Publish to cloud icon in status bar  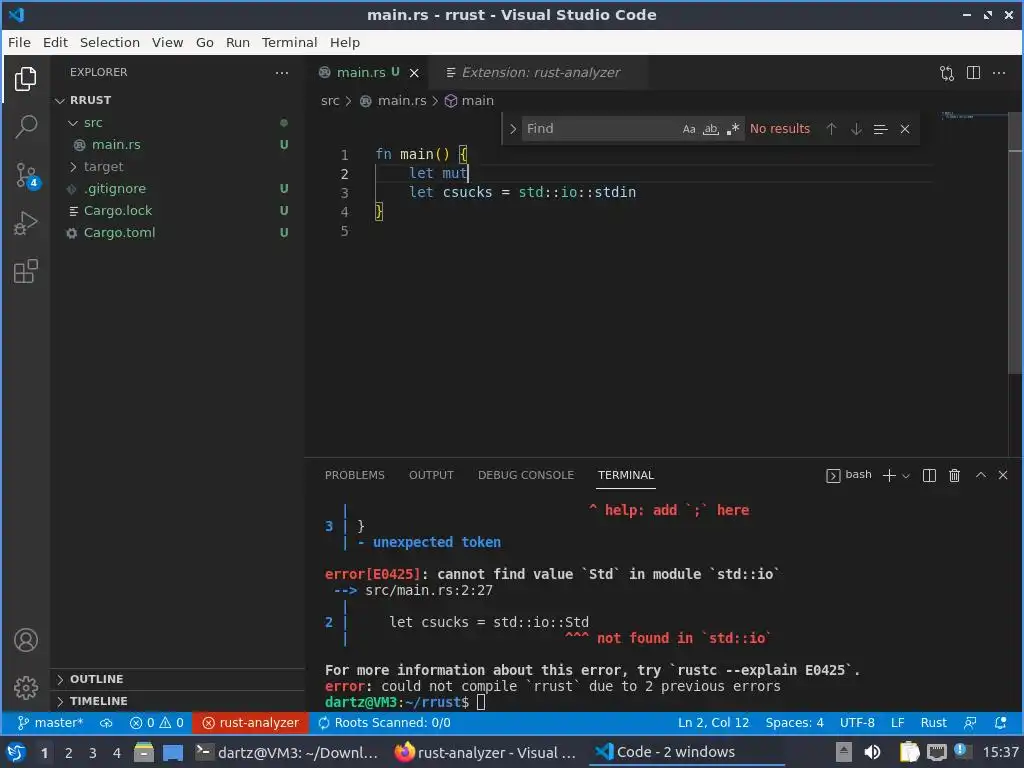[106, 723]
